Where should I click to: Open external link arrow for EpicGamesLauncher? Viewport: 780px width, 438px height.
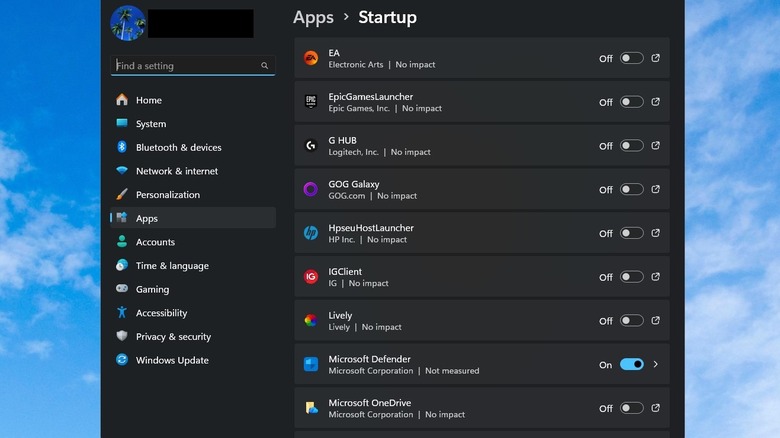(x=656, y=102)
